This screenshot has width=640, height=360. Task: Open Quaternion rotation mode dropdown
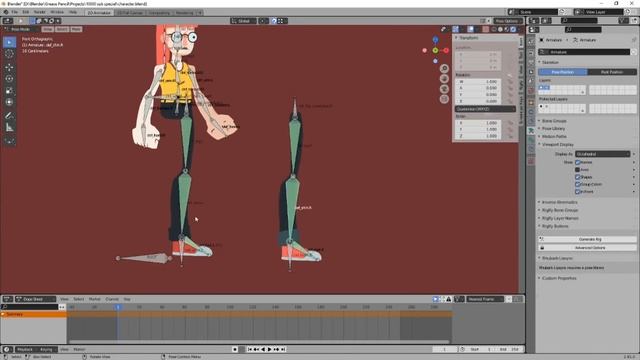(485, 109)
